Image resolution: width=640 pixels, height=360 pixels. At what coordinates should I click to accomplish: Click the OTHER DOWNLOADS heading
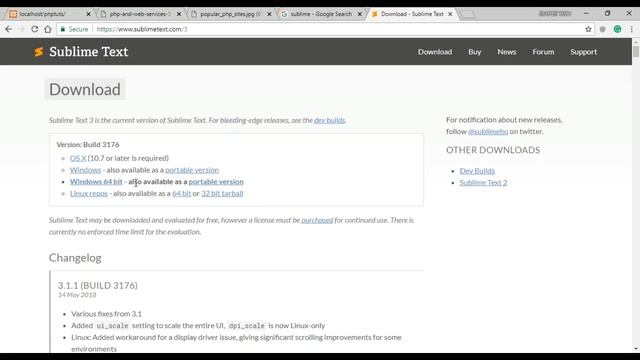(493, 150)
